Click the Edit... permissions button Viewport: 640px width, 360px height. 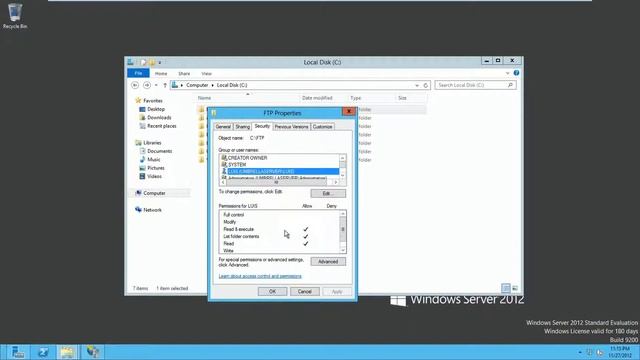(x=328, y=193)
